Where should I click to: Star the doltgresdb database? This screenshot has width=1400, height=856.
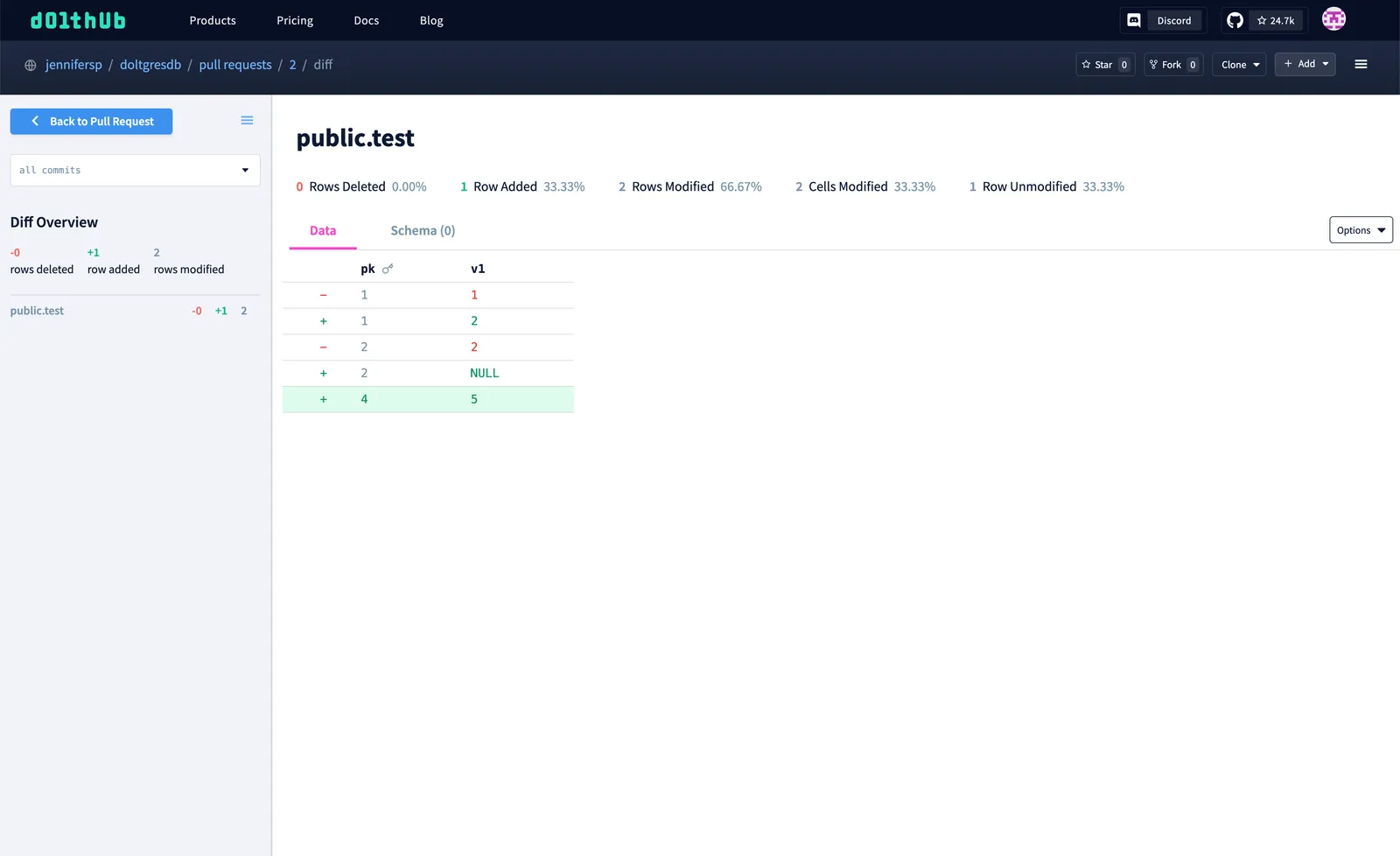click(x=1105, y=64)
